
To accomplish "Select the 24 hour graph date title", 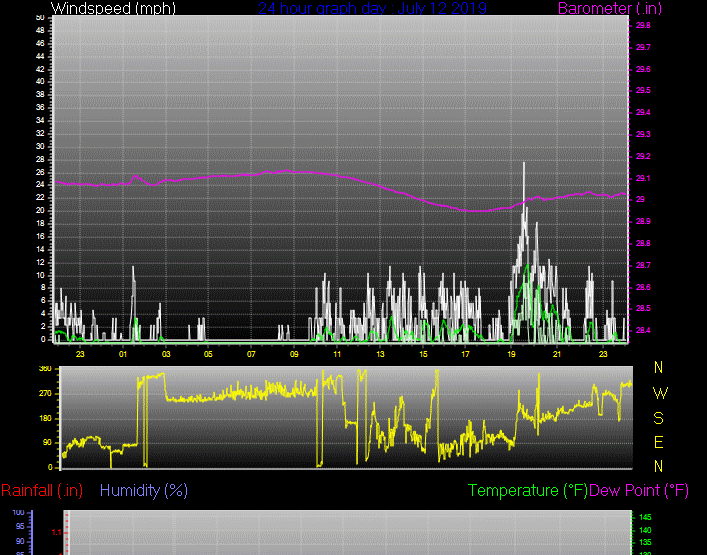I will (372, 8).
